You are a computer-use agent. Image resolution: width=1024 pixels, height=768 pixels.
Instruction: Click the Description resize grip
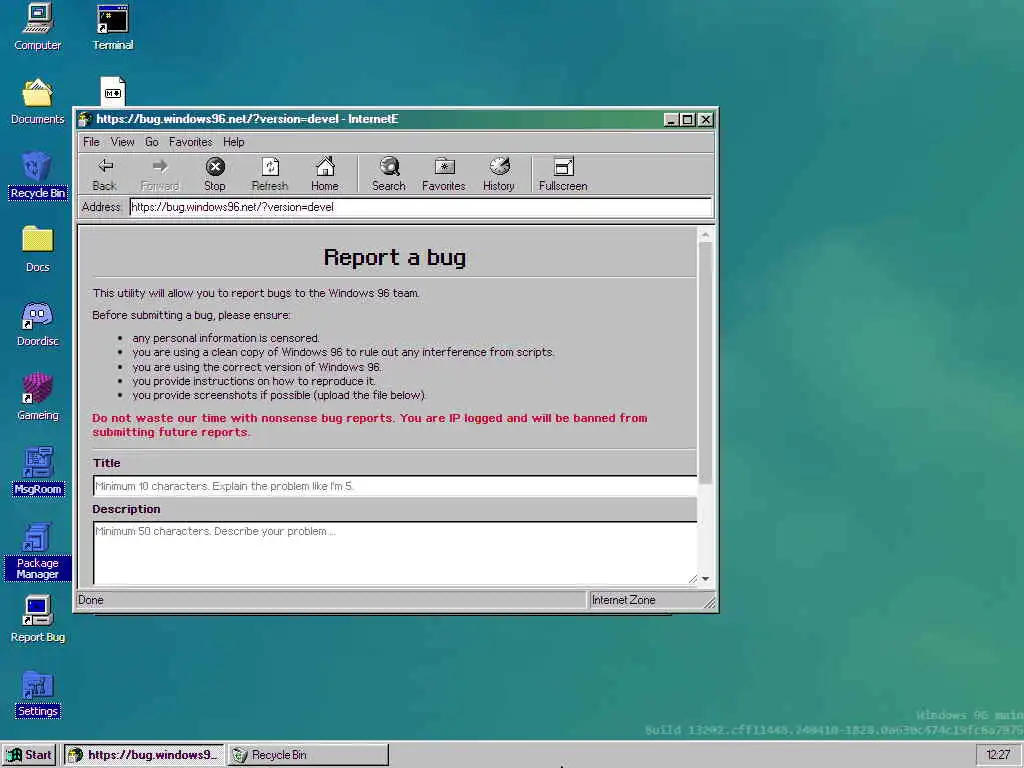click(692, 579)
